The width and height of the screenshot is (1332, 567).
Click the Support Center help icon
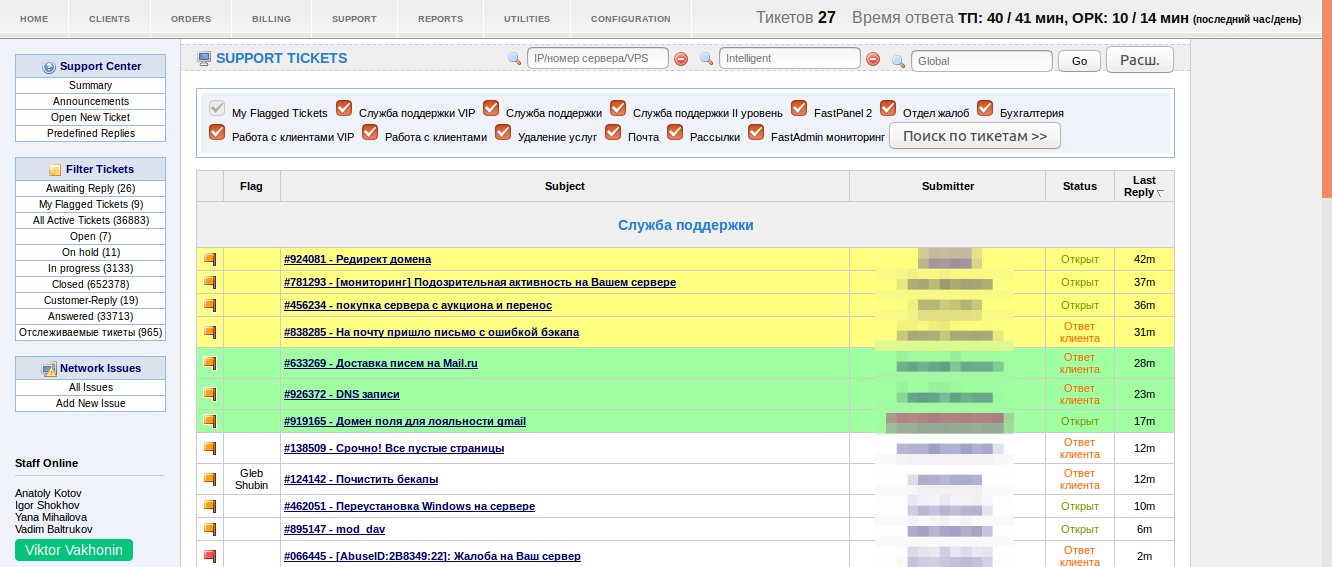click(x=49, y=67)
